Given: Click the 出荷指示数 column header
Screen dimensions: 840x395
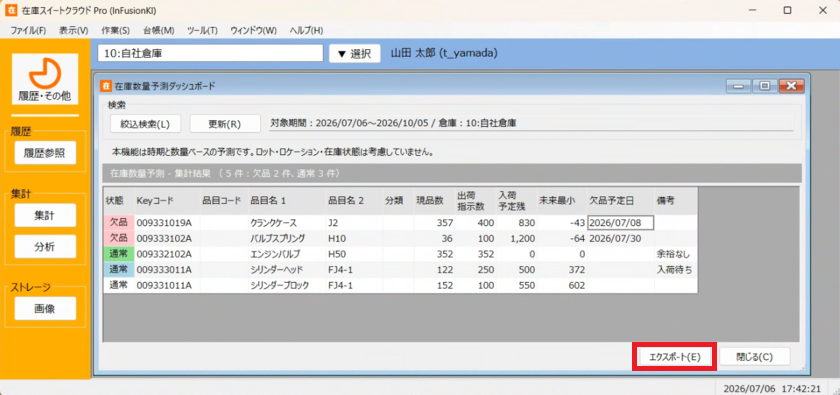Looking at the screenshot, I should point(475,201).
